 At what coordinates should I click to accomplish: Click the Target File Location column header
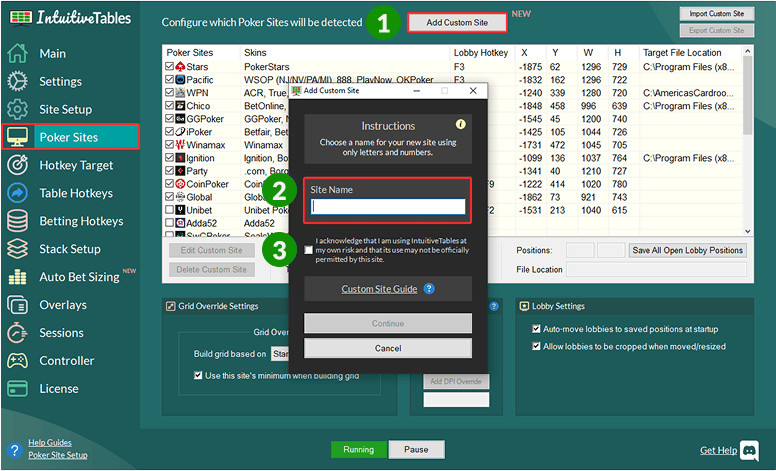[x=682, y=52]
